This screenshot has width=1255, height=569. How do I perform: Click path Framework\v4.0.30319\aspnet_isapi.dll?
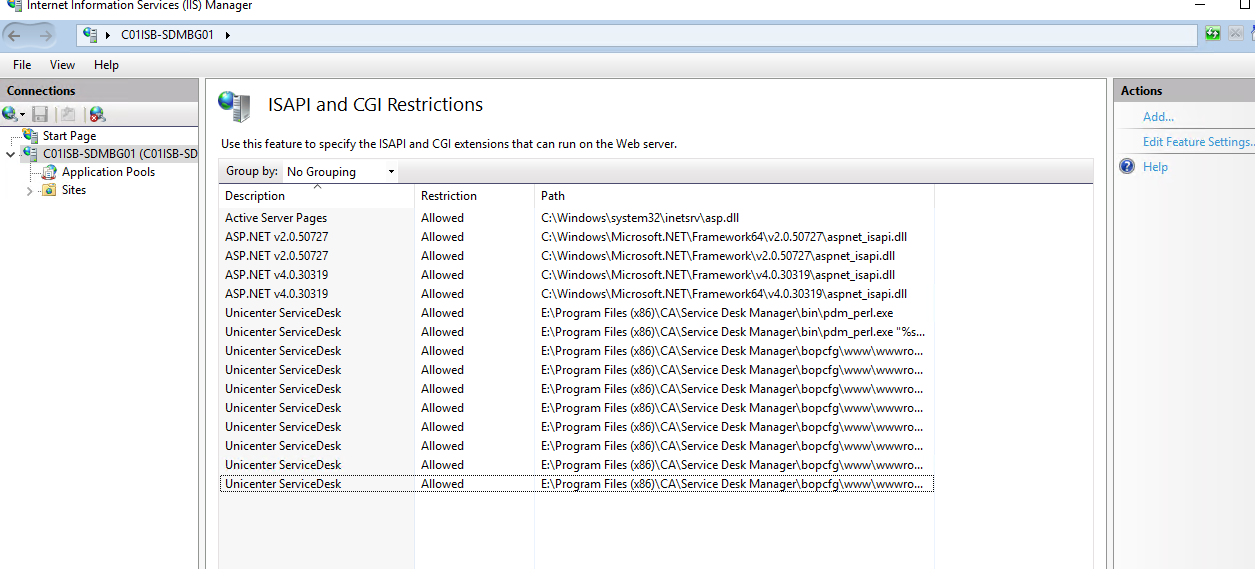718,275
